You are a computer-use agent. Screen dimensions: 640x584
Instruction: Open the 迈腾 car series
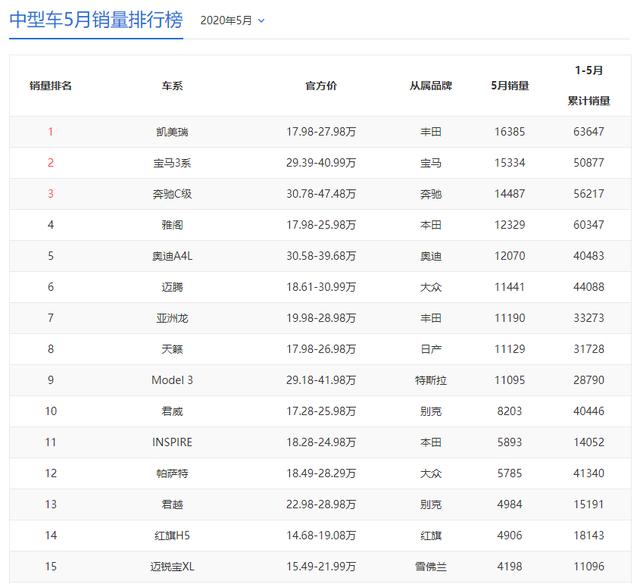172,287
